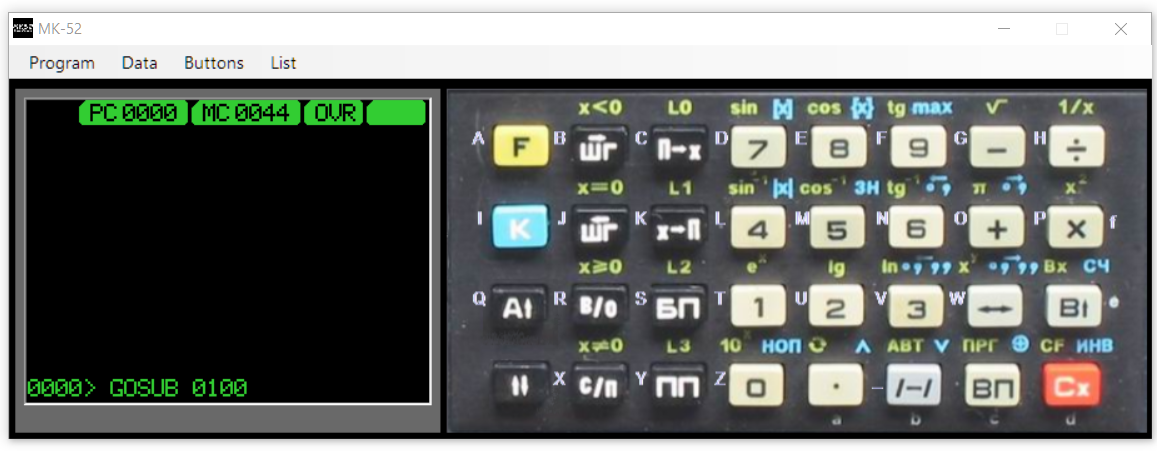Image resolution: width=1157 pixels, height=451 pixels.
Task: Click the yellow F function key
Action: [x=521, y=145]
